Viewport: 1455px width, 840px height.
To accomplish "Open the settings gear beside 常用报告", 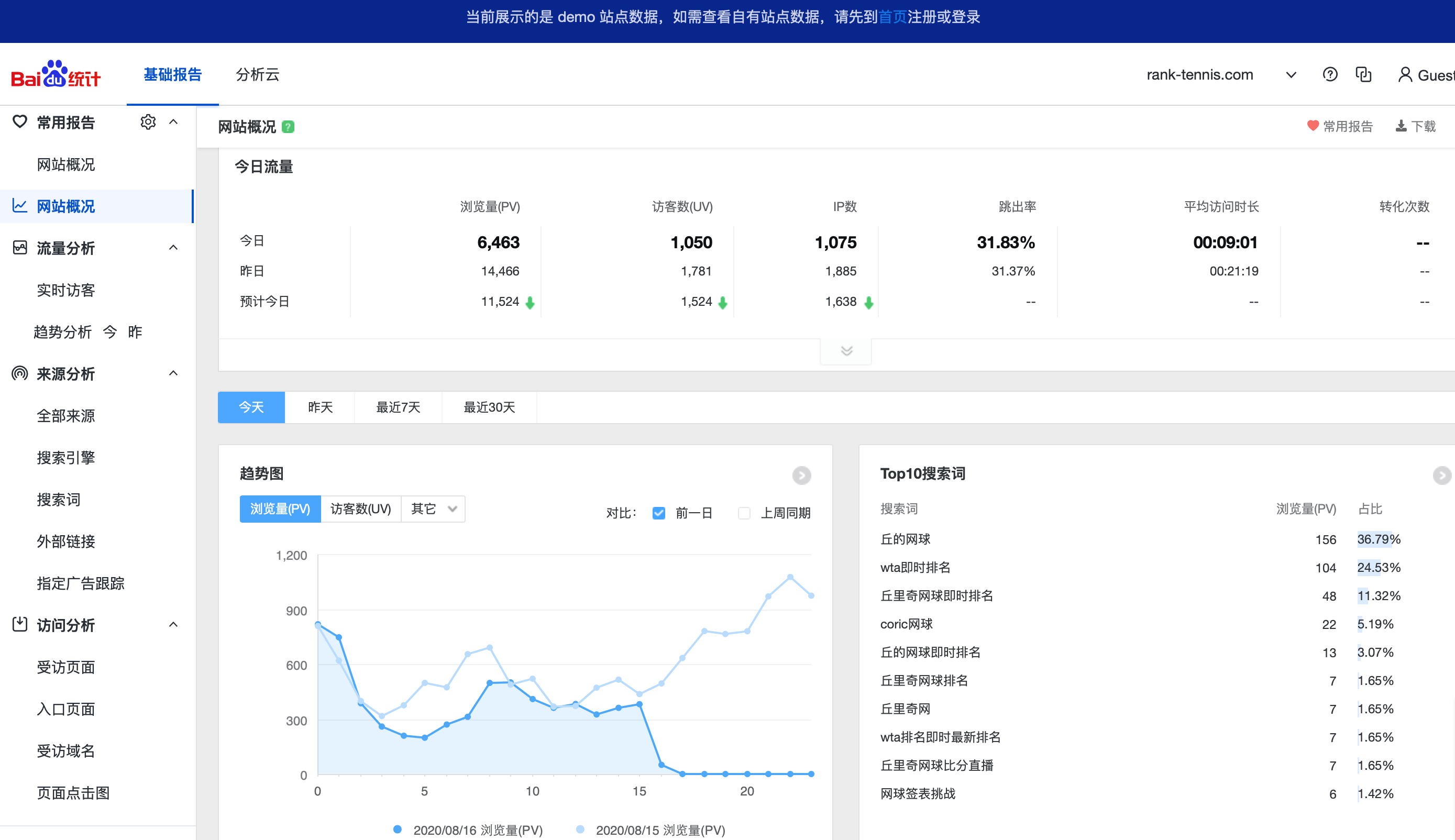I will (148, 121).
